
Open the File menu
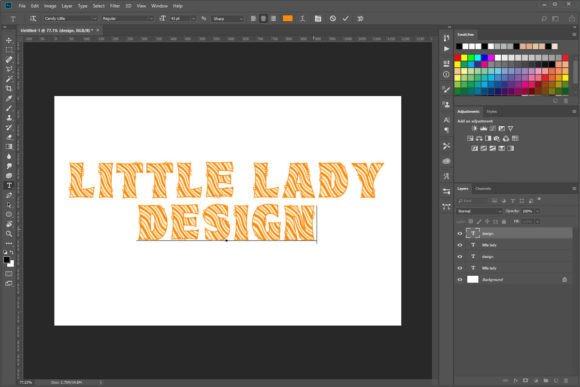pos(22,6)
